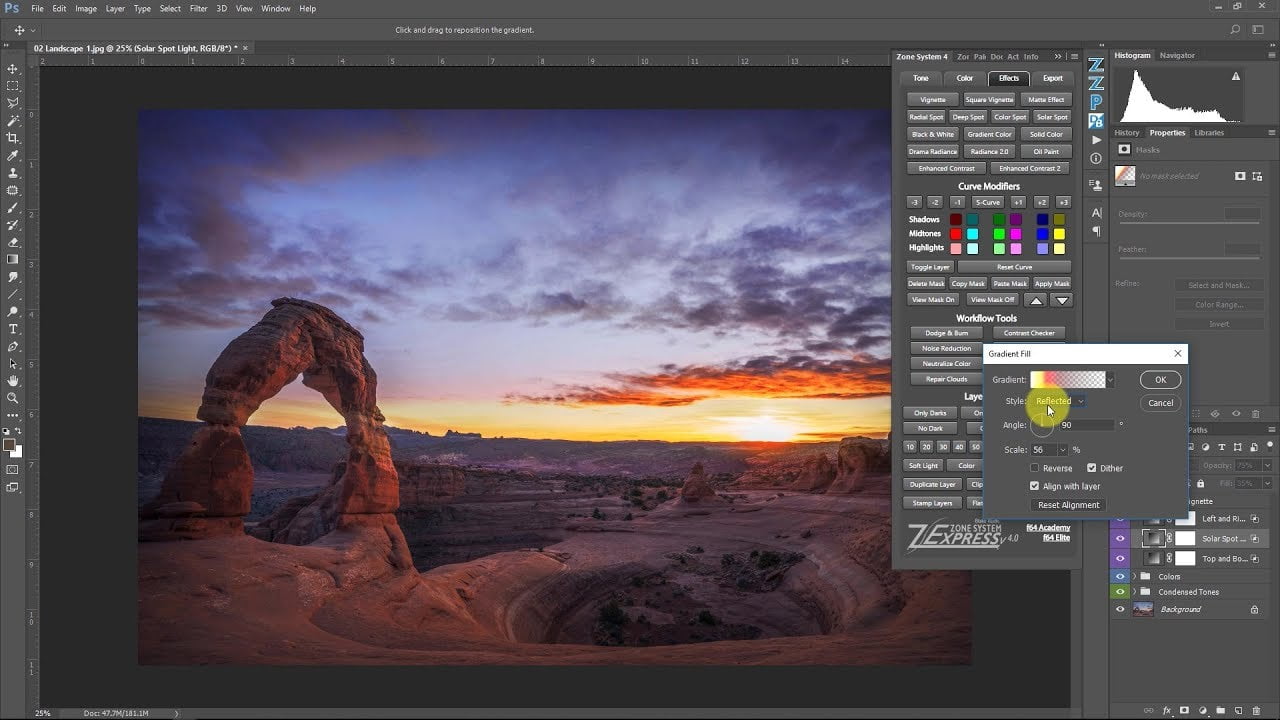Click the Solar Spot effect button
Screen dimensions: 1280x720
pos(1052,117)
